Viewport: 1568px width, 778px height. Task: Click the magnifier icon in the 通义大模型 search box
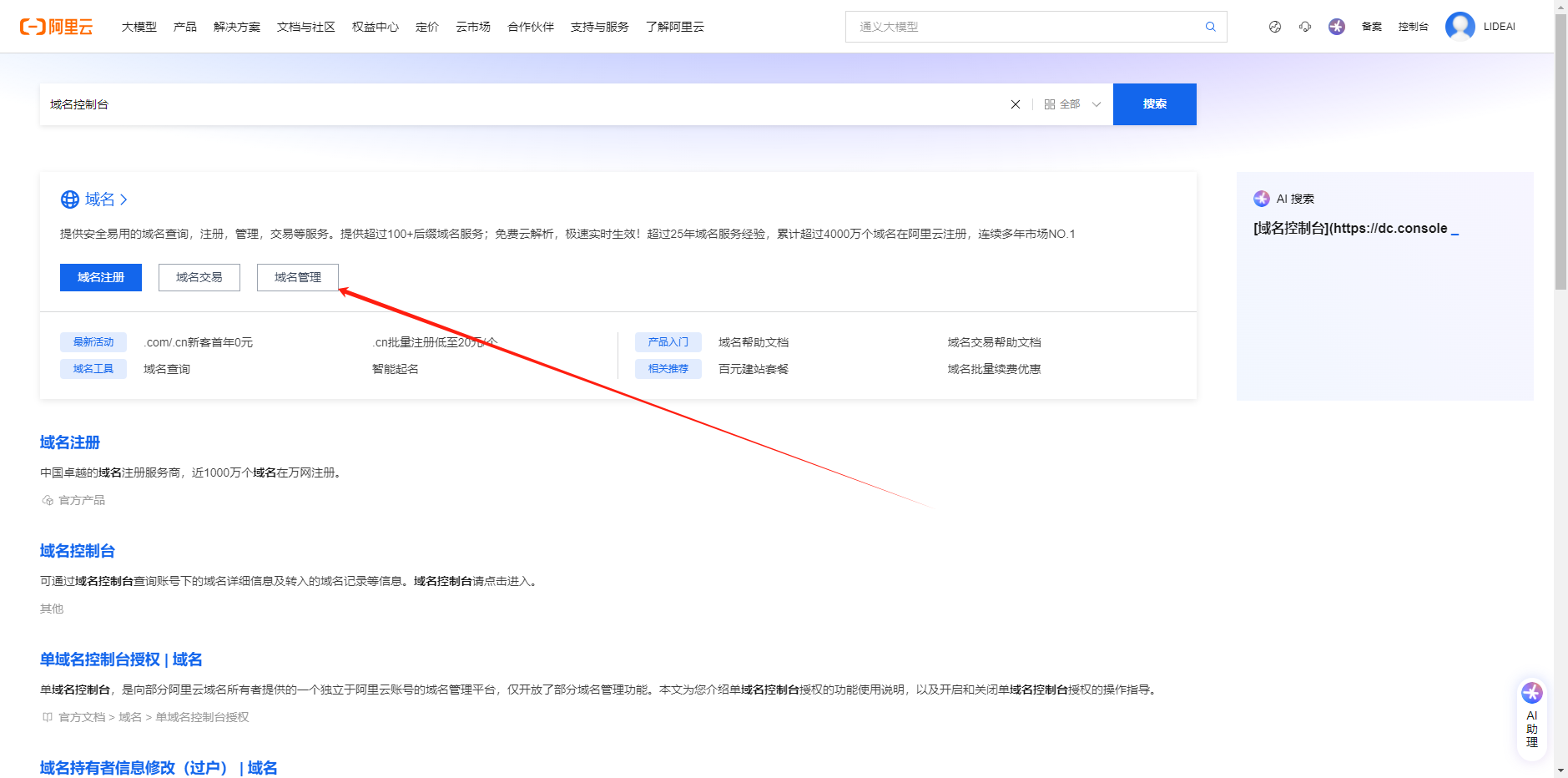coord(1209,26)
